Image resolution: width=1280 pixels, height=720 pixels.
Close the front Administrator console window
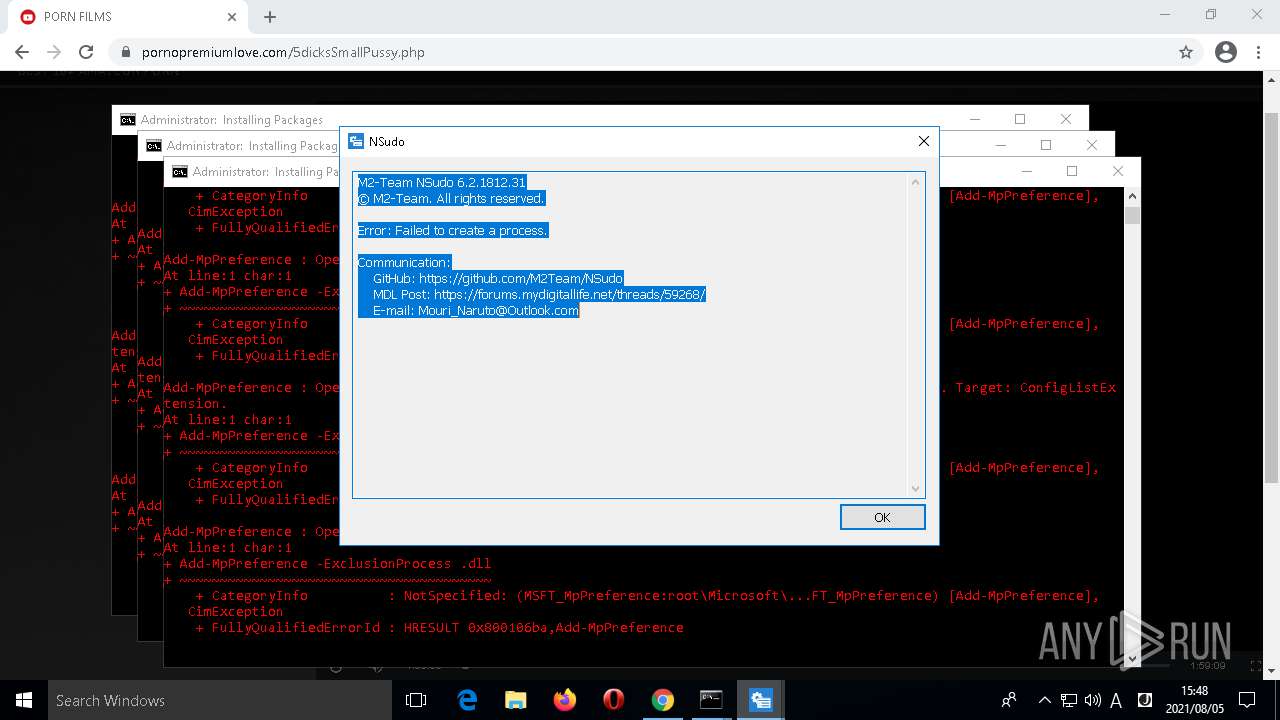1118,171
